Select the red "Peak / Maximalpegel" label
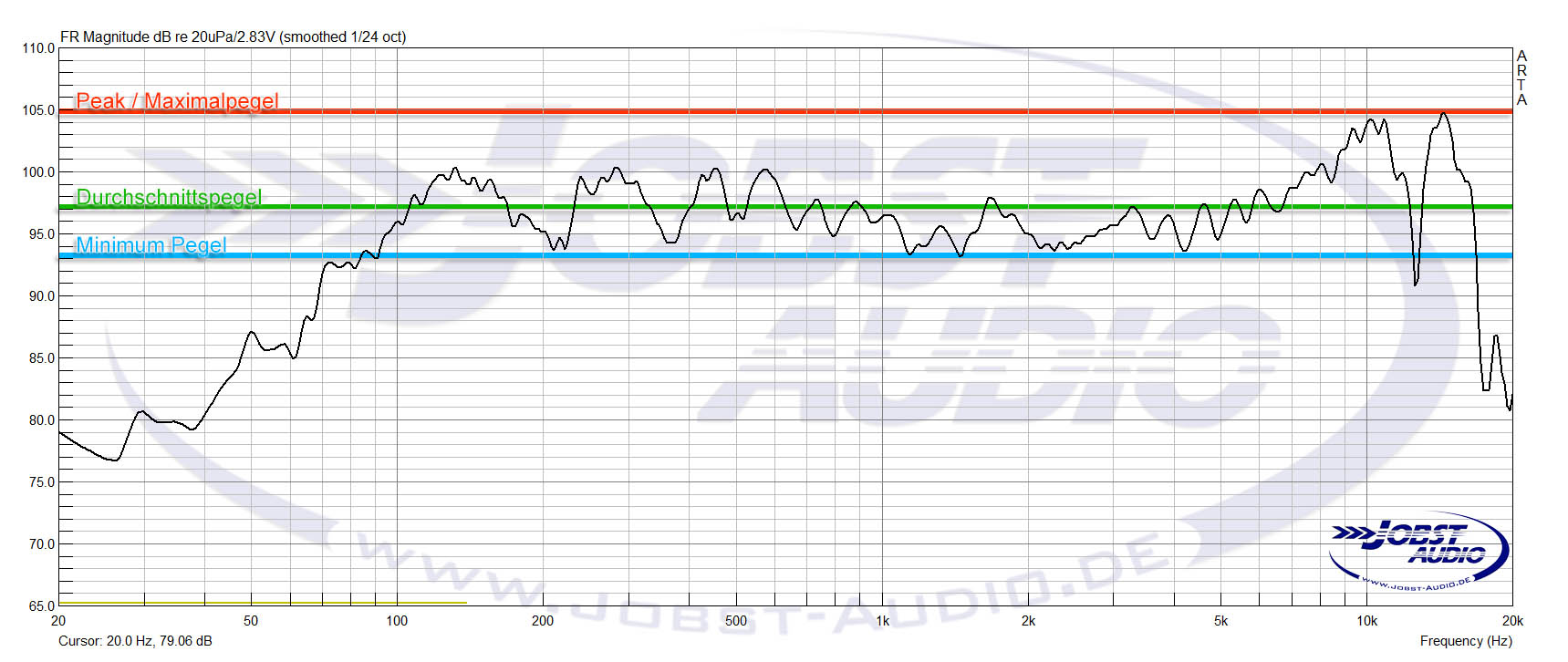The image size is (1568, 662). 177,100
